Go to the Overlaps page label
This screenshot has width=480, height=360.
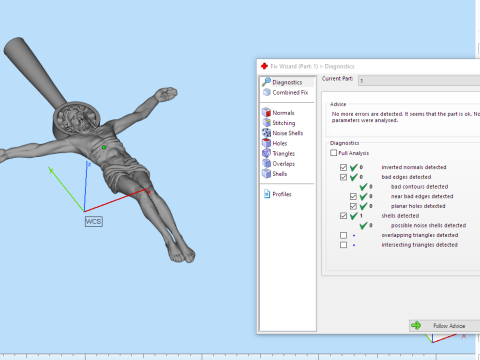[x=284, y=164]
